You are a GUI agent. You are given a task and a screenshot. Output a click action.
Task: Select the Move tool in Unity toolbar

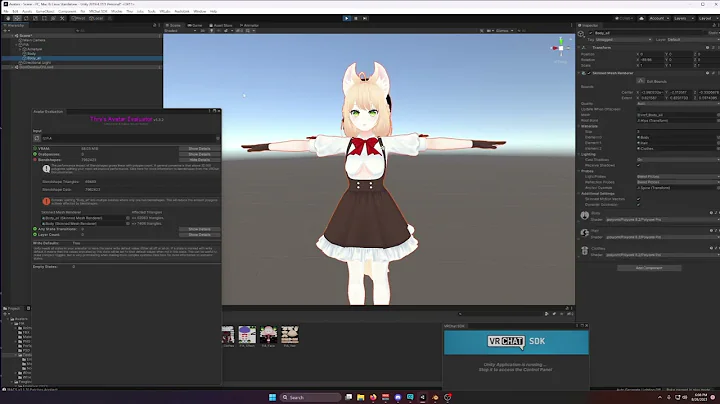tap(17, 18)
